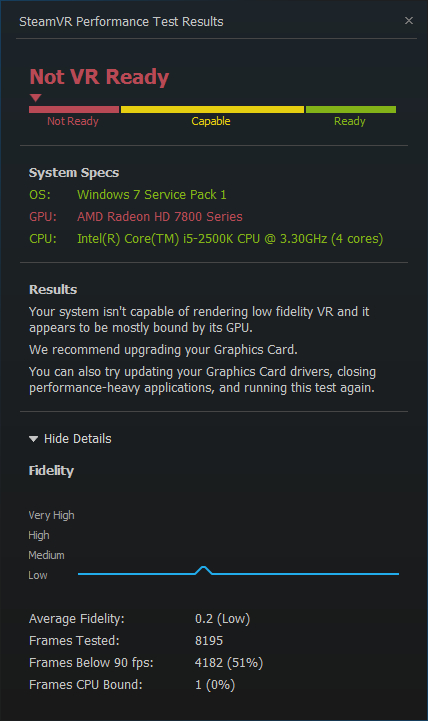Image resolution: width=428 pixels, height=721 pixels.
Task: Select the Not VR Ready heading
Action: coord(99,77)
